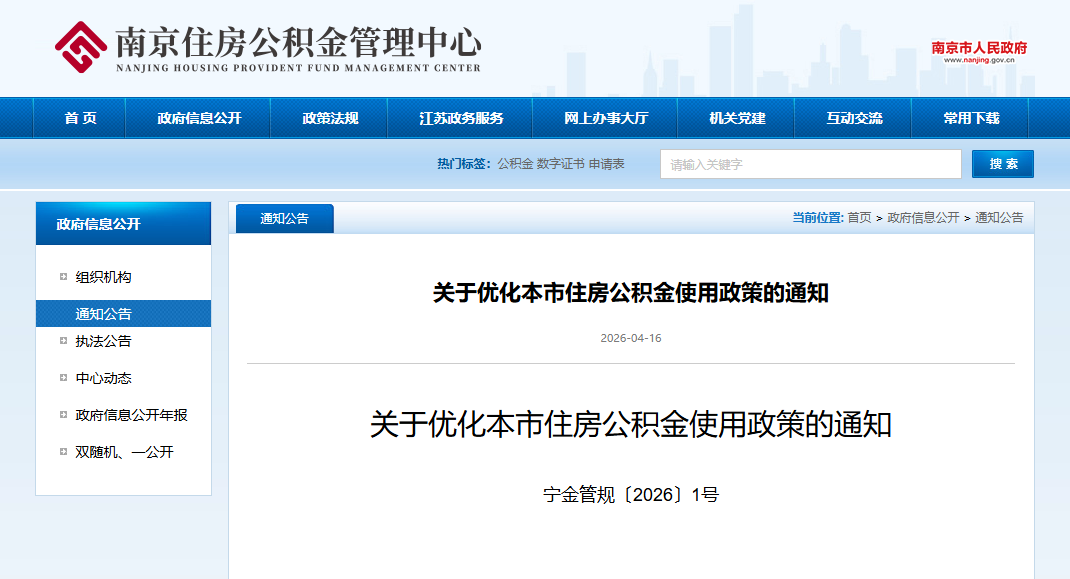Open the 政策法规 navigation menu

pyautogui.click(x=332, y=117)
